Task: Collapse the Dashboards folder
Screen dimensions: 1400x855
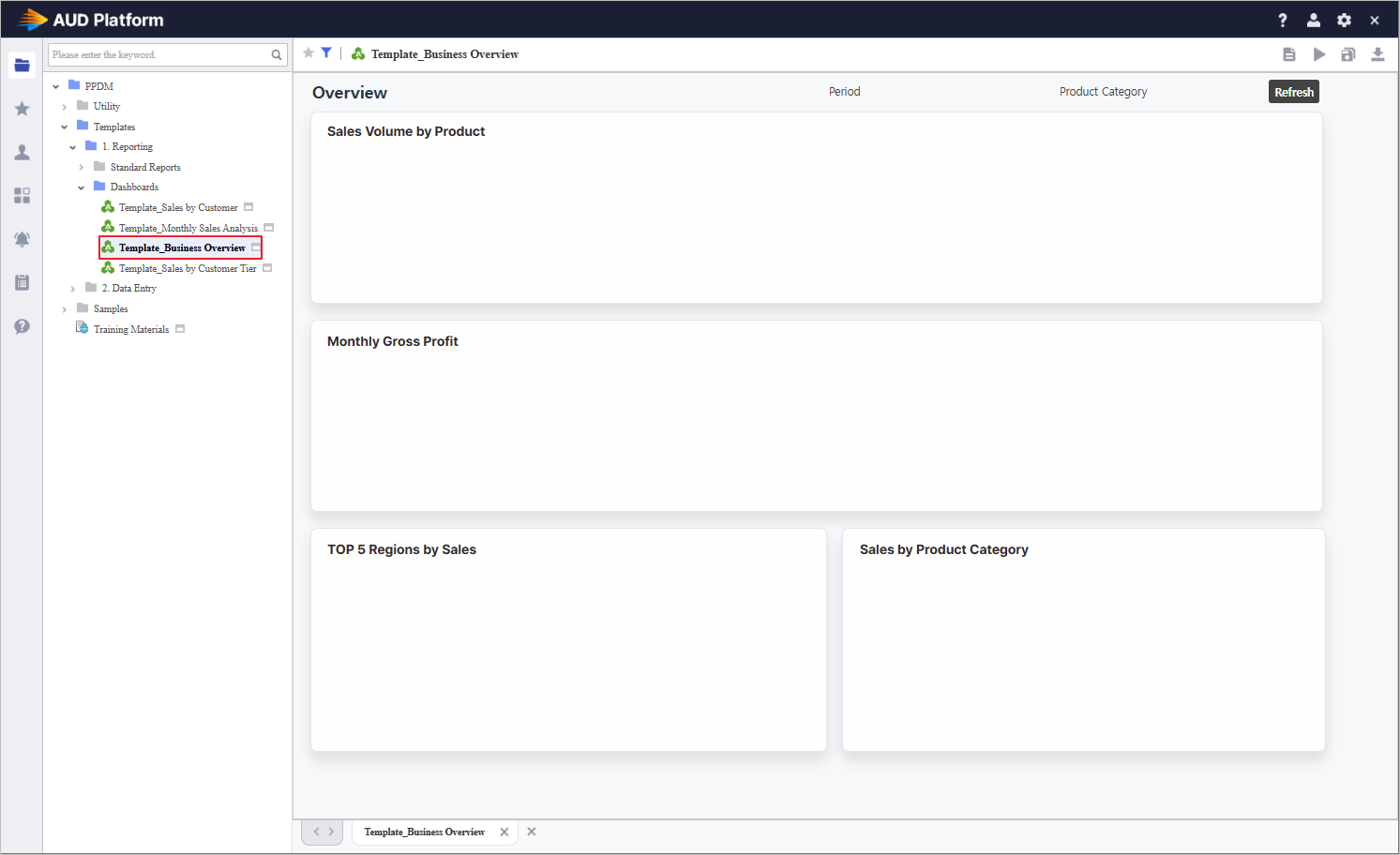Action: tap(82, 187)
